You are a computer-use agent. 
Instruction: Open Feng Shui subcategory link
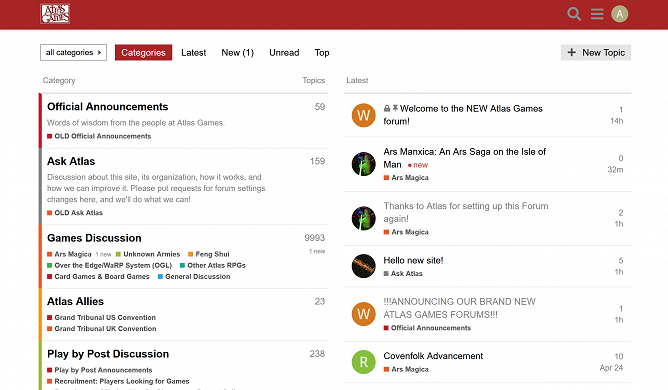point(212,254)
